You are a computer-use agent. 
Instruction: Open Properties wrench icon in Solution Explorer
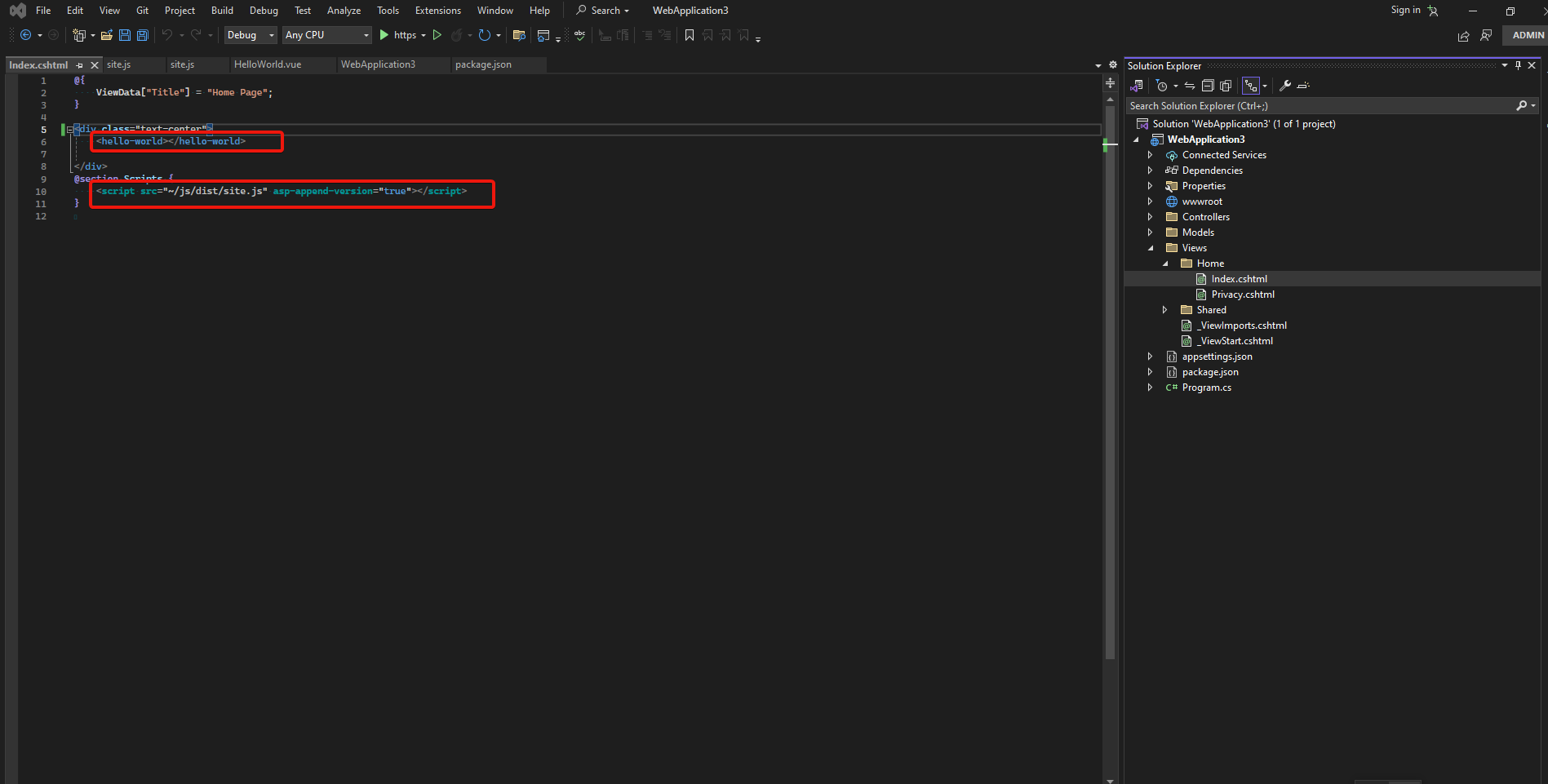coord(1284,86)
